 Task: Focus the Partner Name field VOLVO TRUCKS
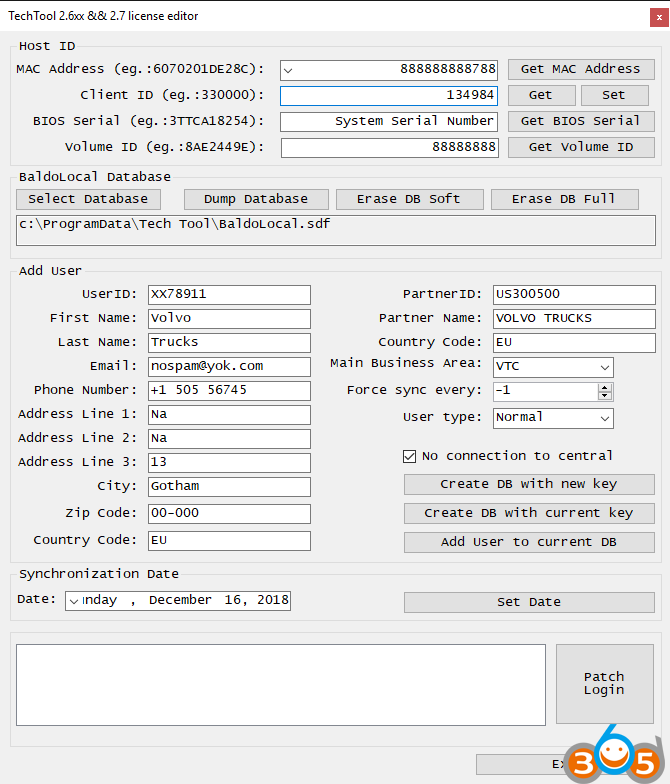(574, 318)
